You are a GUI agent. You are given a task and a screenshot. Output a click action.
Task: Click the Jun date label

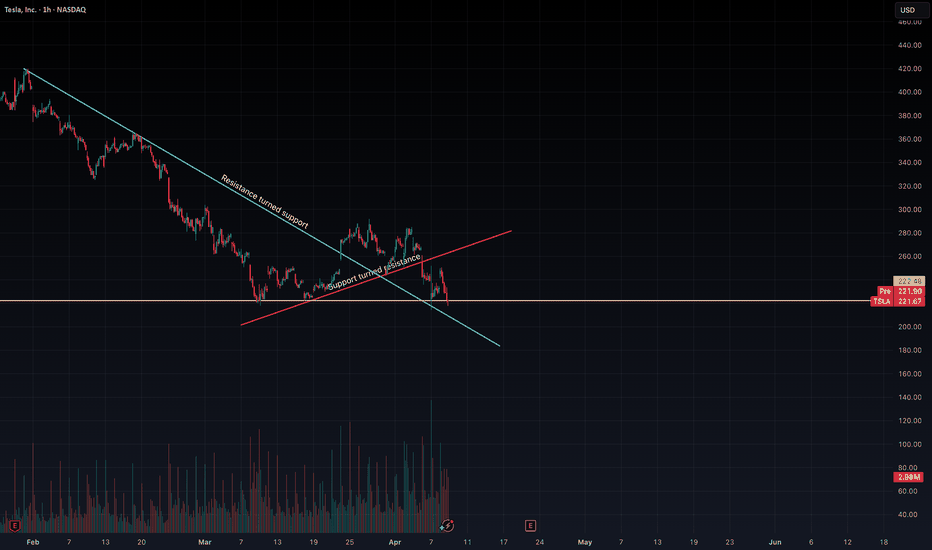[x=774, y=542]
